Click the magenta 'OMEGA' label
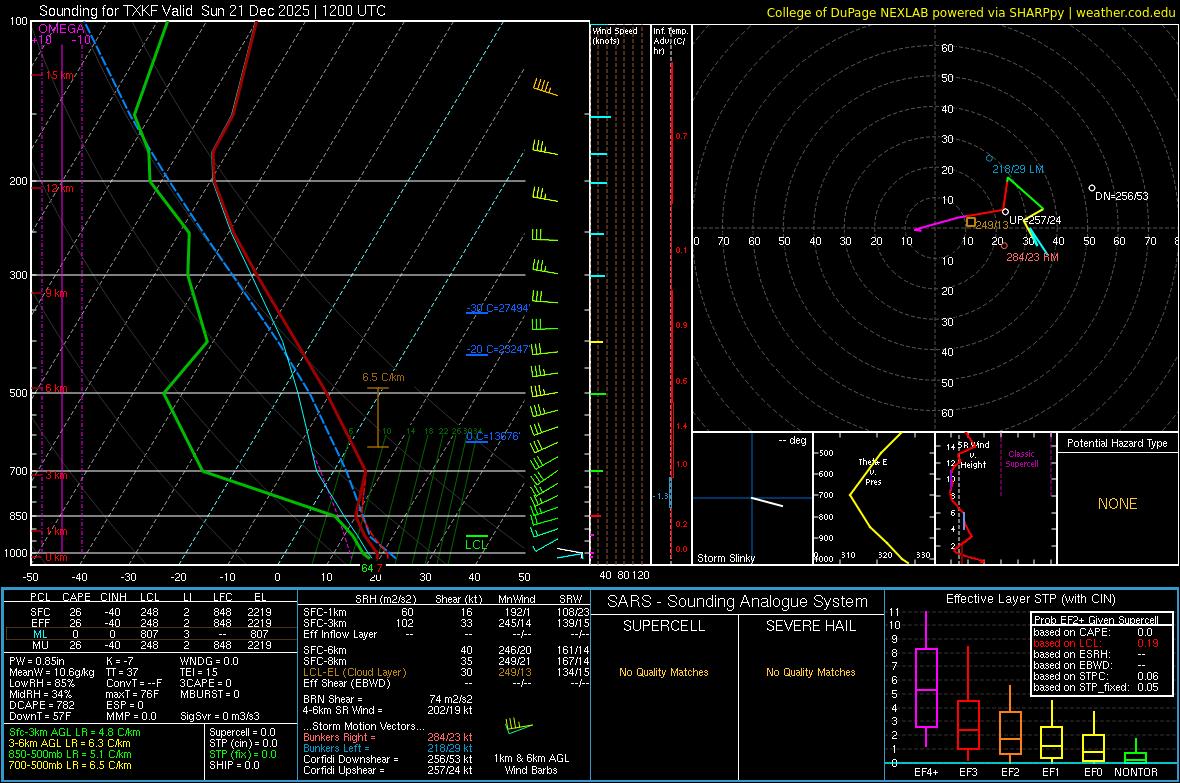 click(62, 29)
